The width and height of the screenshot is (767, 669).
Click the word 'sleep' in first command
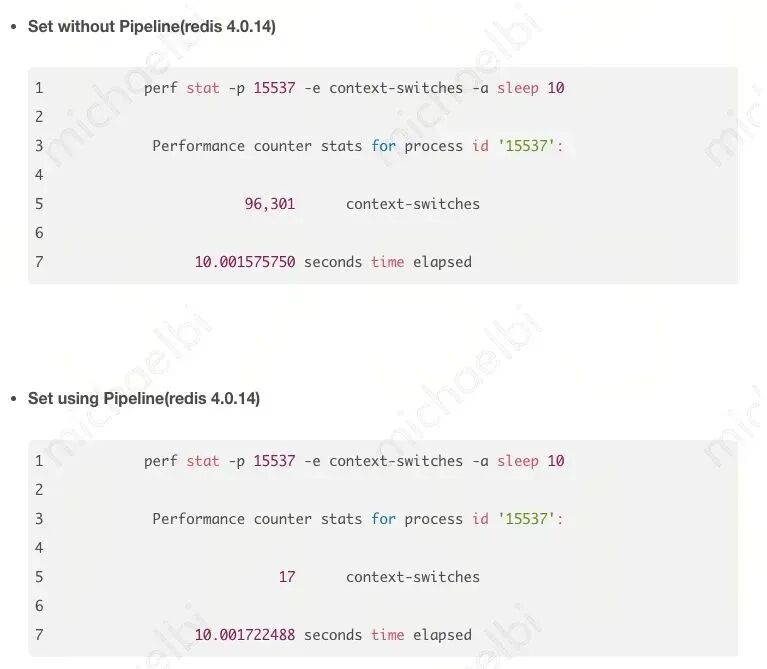[518, 89]
